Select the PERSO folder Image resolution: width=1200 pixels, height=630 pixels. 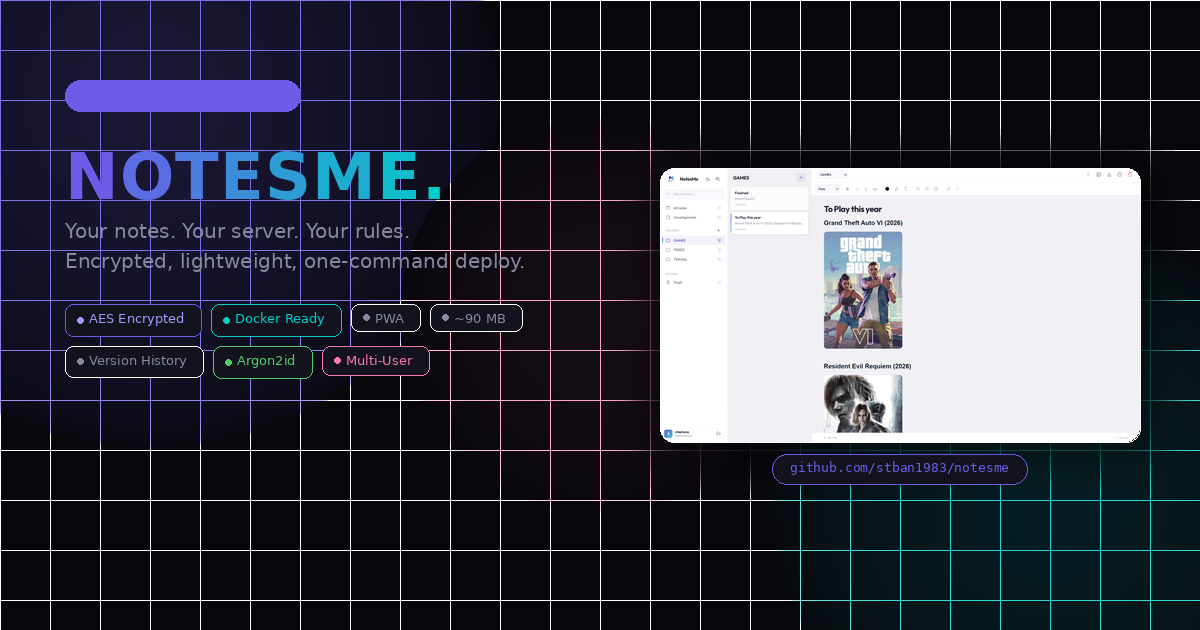pos(693,250)
